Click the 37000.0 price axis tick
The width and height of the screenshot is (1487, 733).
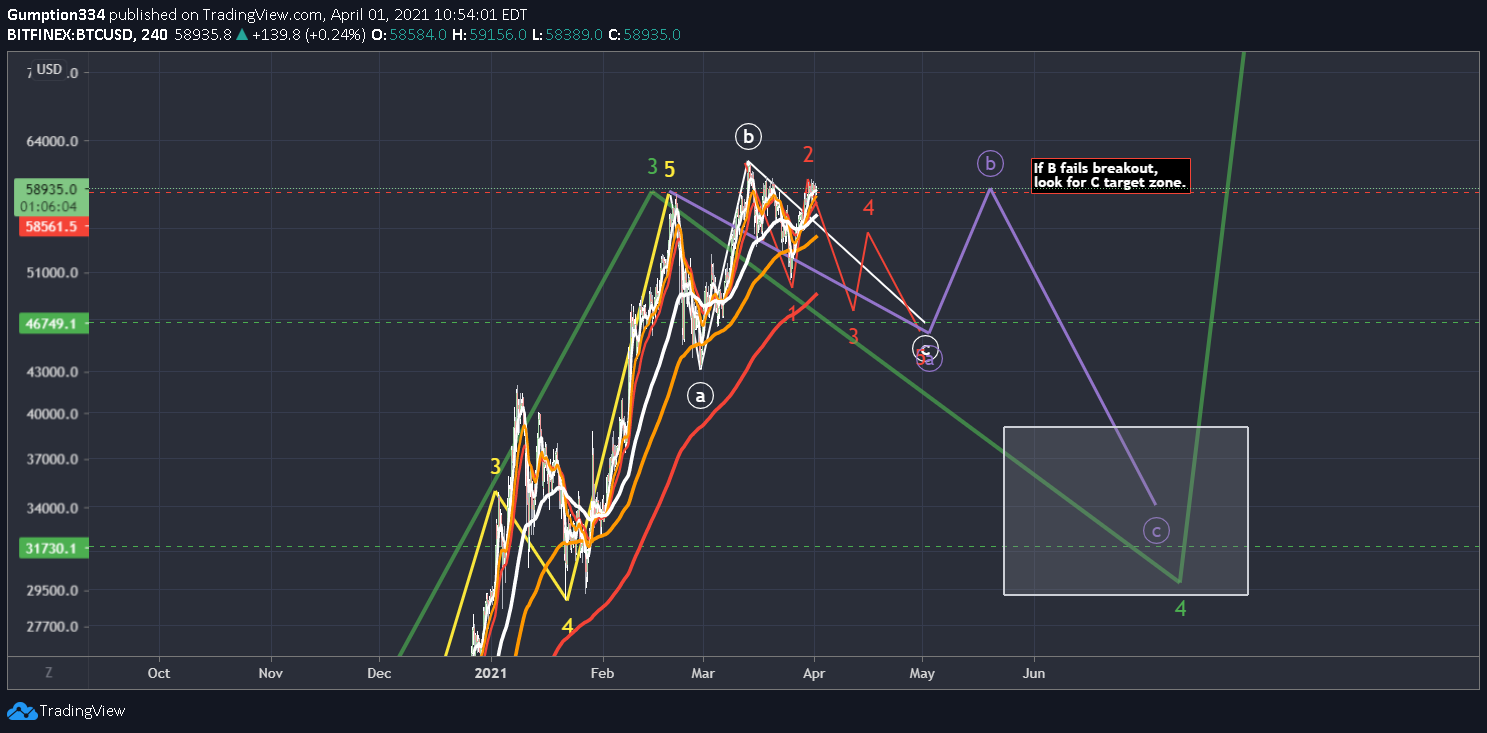coord(53,460)
